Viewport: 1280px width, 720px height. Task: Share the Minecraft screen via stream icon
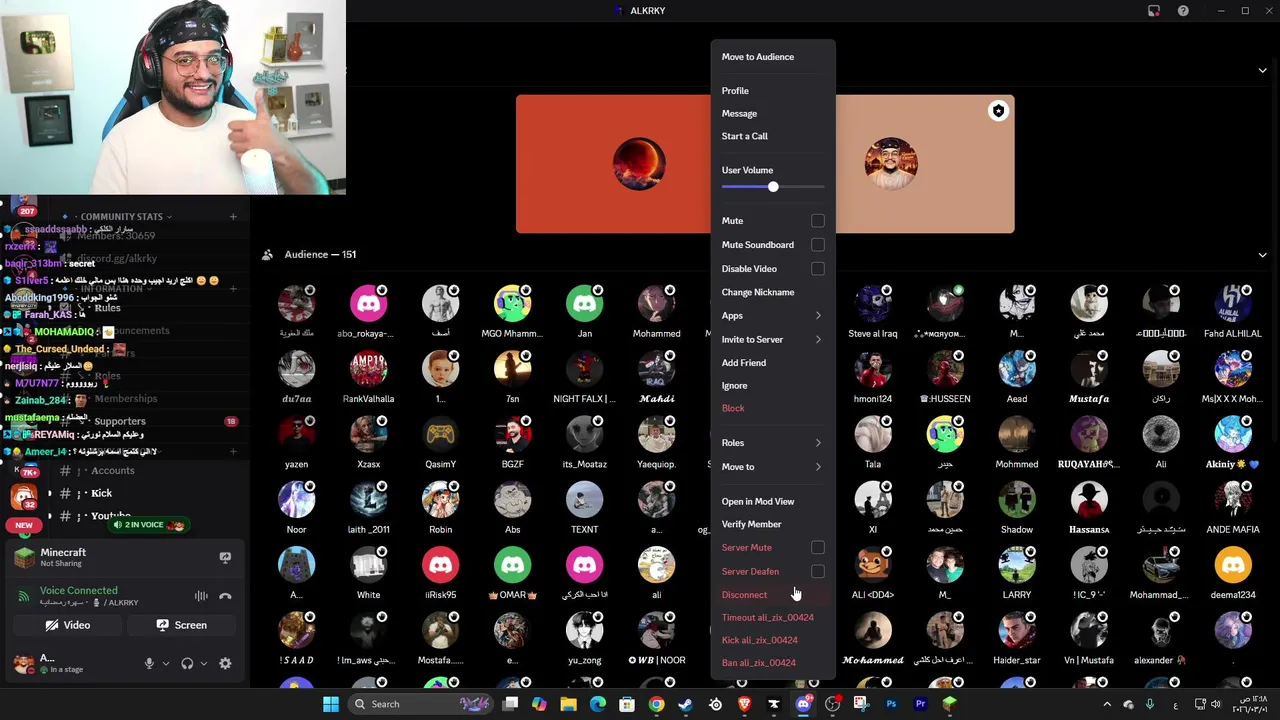tap(225, 557)
